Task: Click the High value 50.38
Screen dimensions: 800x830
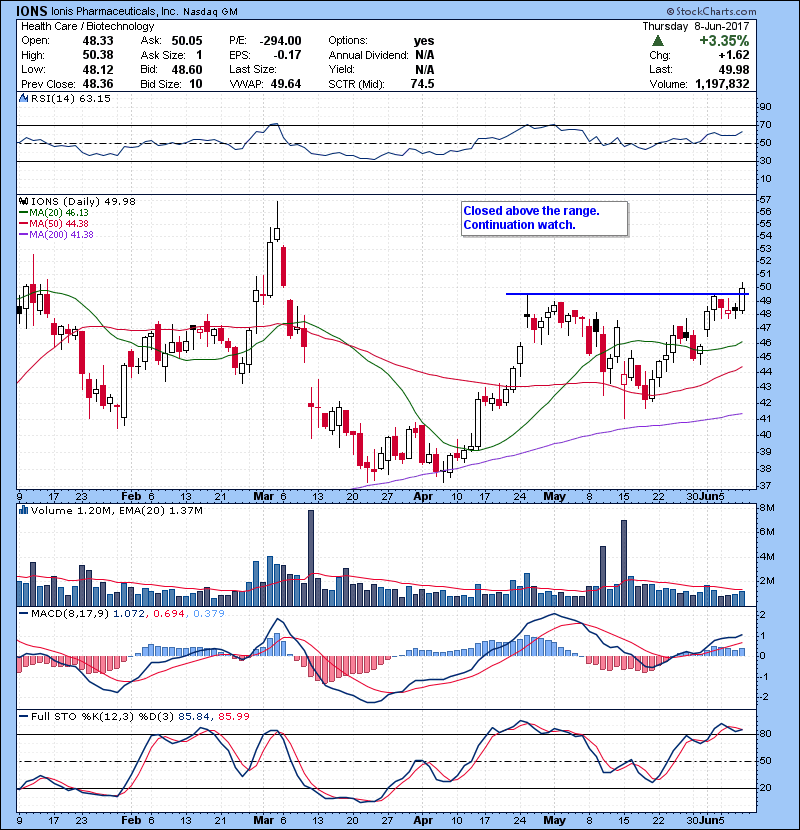Action: coord(97,55)
